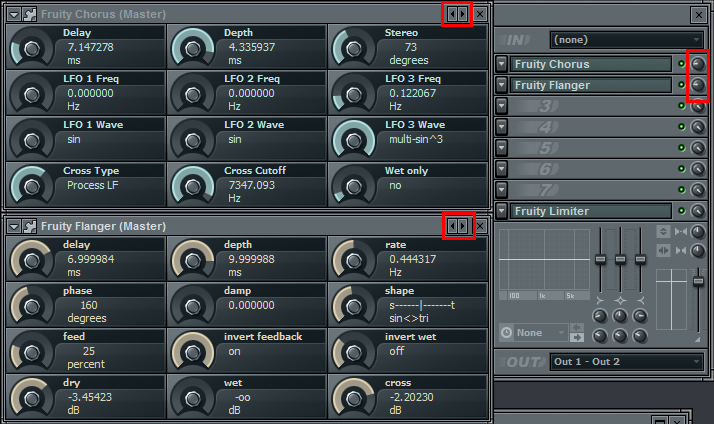714x424 pixels.
Task: Toggle the Fruity Chorus slot enable LED
Action: (x=682, y=64)
